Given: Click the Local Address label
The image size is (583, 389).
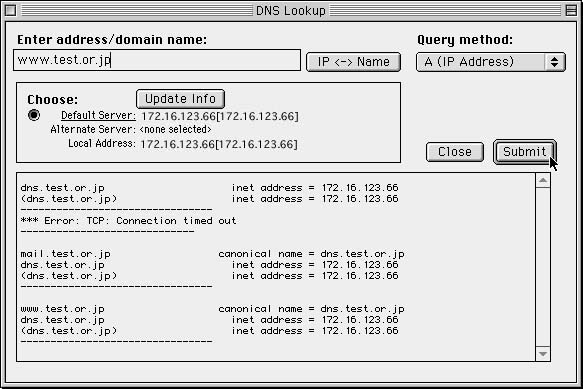Looking at the screenshot, I should coord(102,144).
